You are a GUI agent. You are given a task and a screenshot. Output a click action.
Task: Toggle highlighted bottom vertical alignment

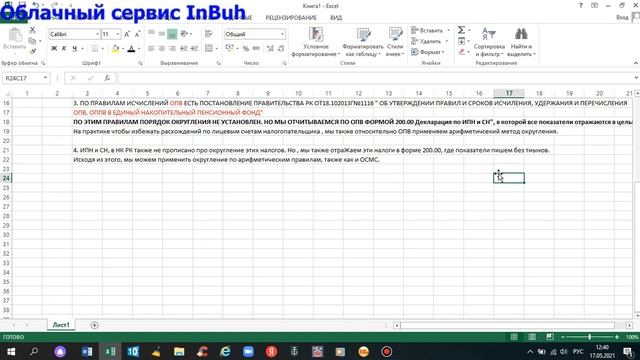coord(172,34)
